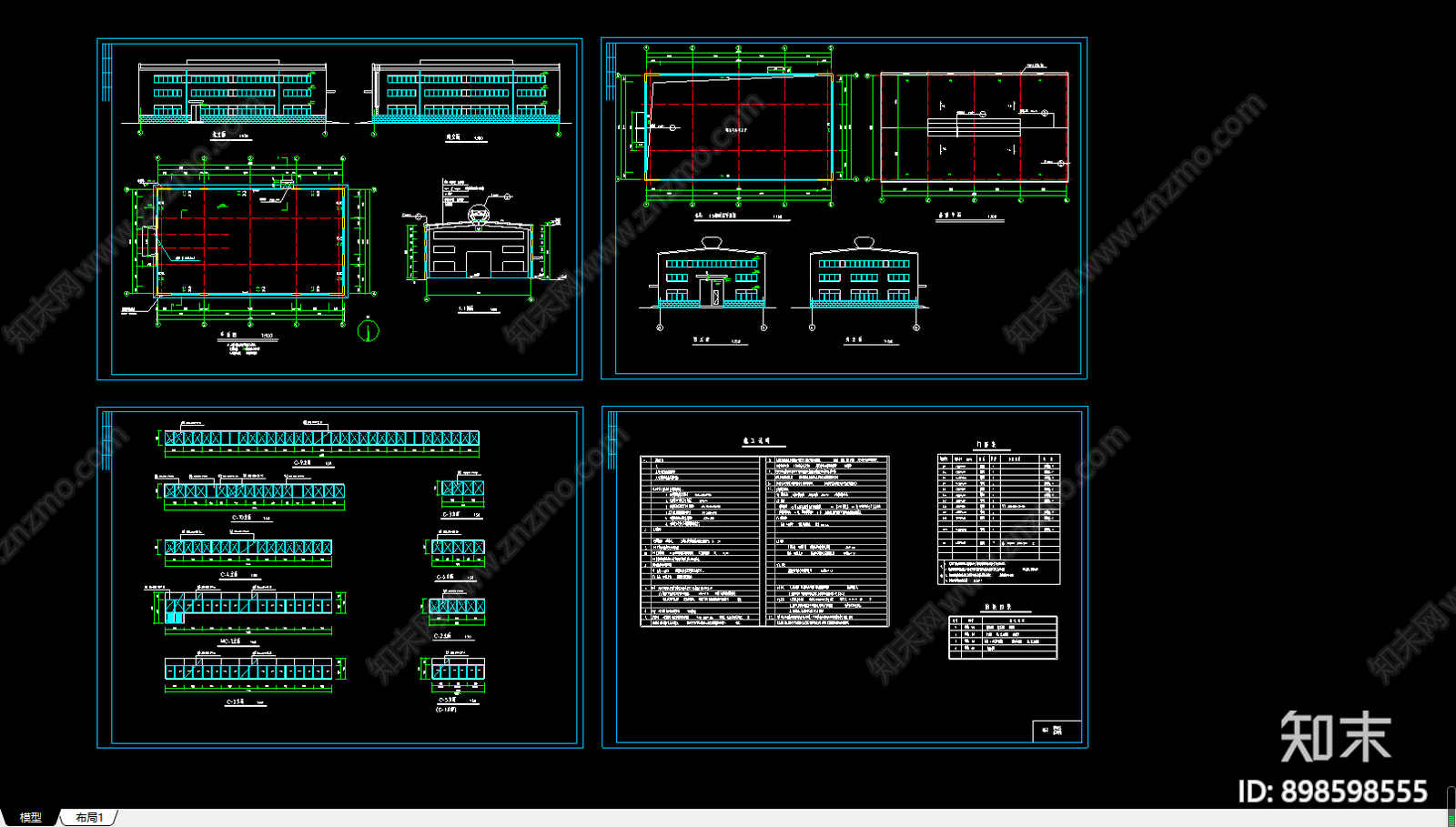
Task: Select the roof plan drawing with the red outline
Action: pos(974,128)
